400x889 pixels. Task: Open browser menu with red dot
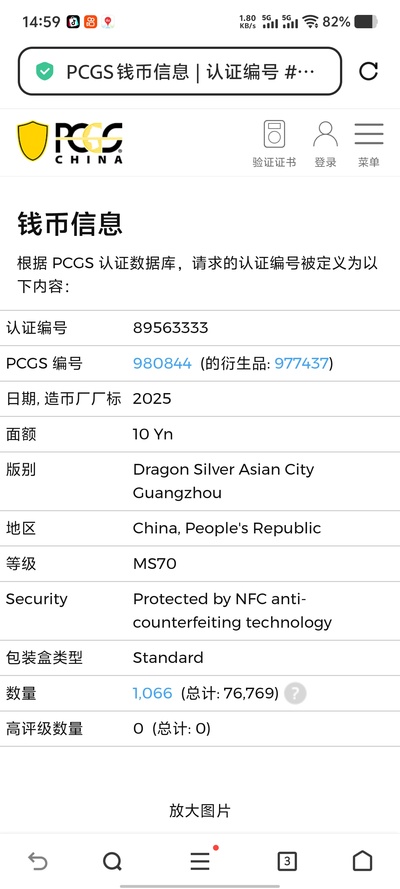click(x=201, y=861)
